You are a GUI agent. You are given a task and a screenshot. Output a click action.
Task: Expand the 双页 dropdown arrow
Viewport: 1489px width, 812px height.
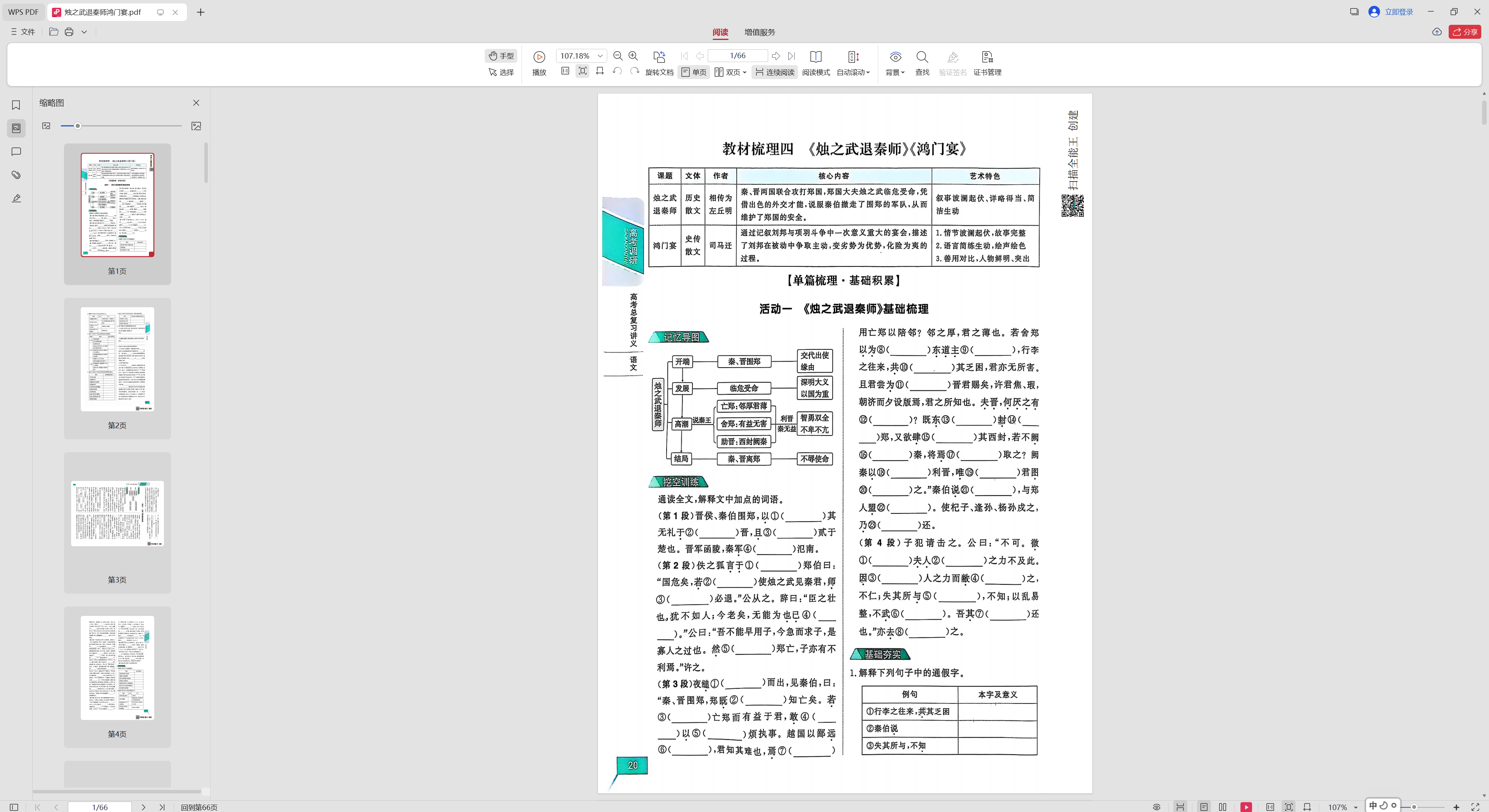[744, 72]
